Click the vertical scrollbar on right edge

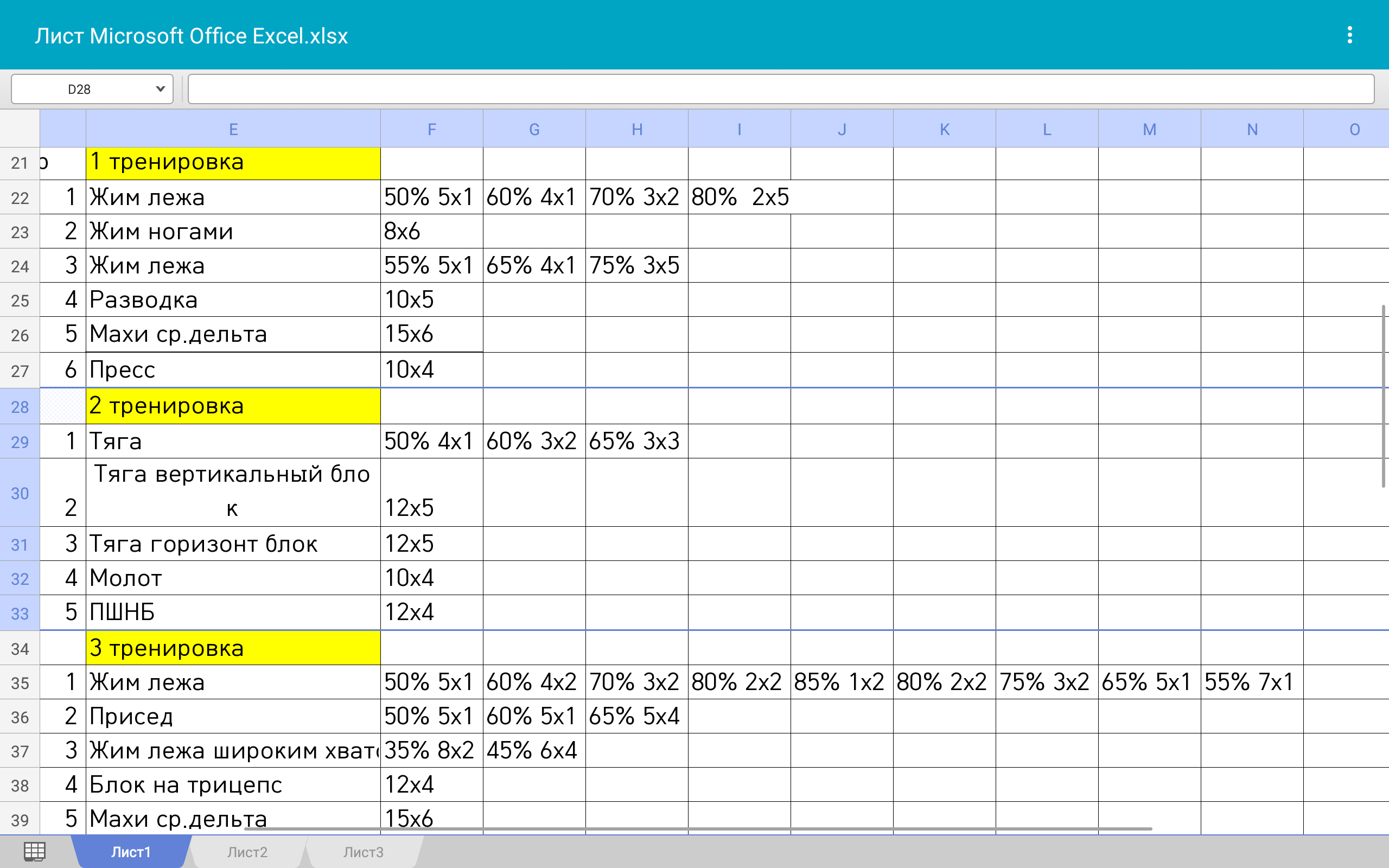1383,396
